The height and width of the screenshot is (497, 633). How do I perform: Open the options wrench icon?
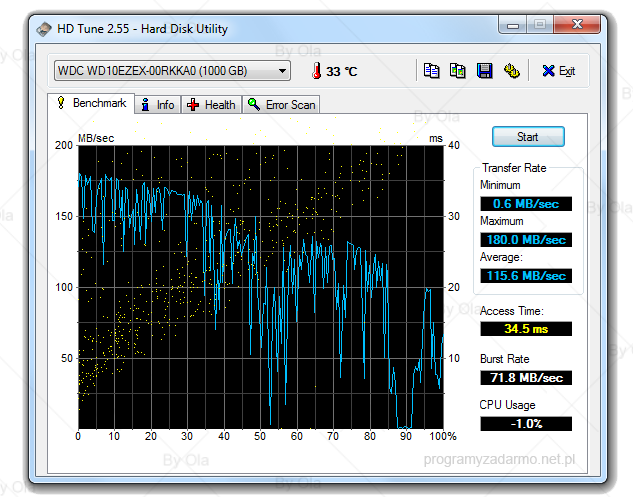click(x=511, y=71)
